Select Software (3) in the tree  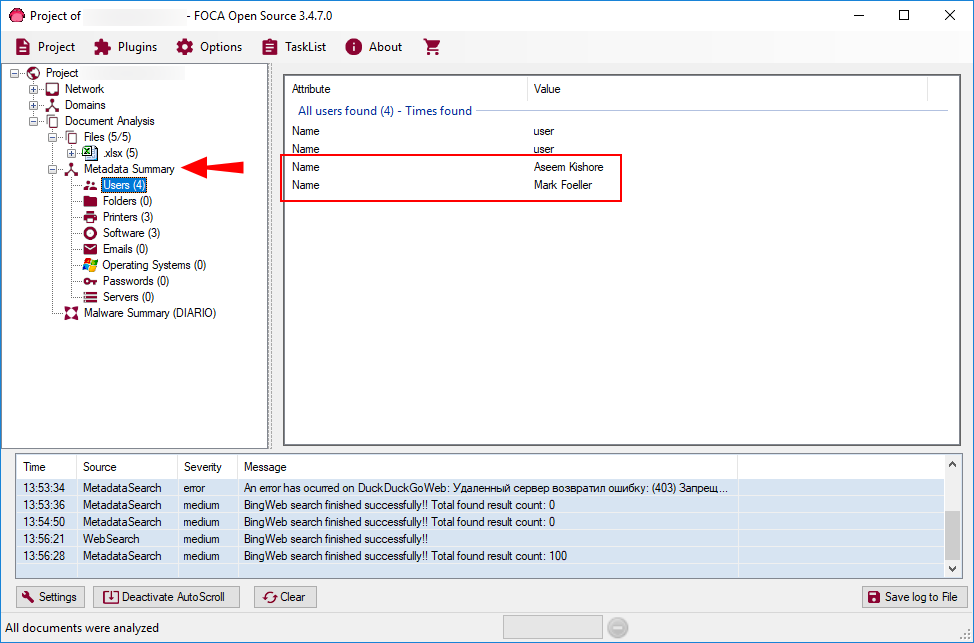coord(131,233)
